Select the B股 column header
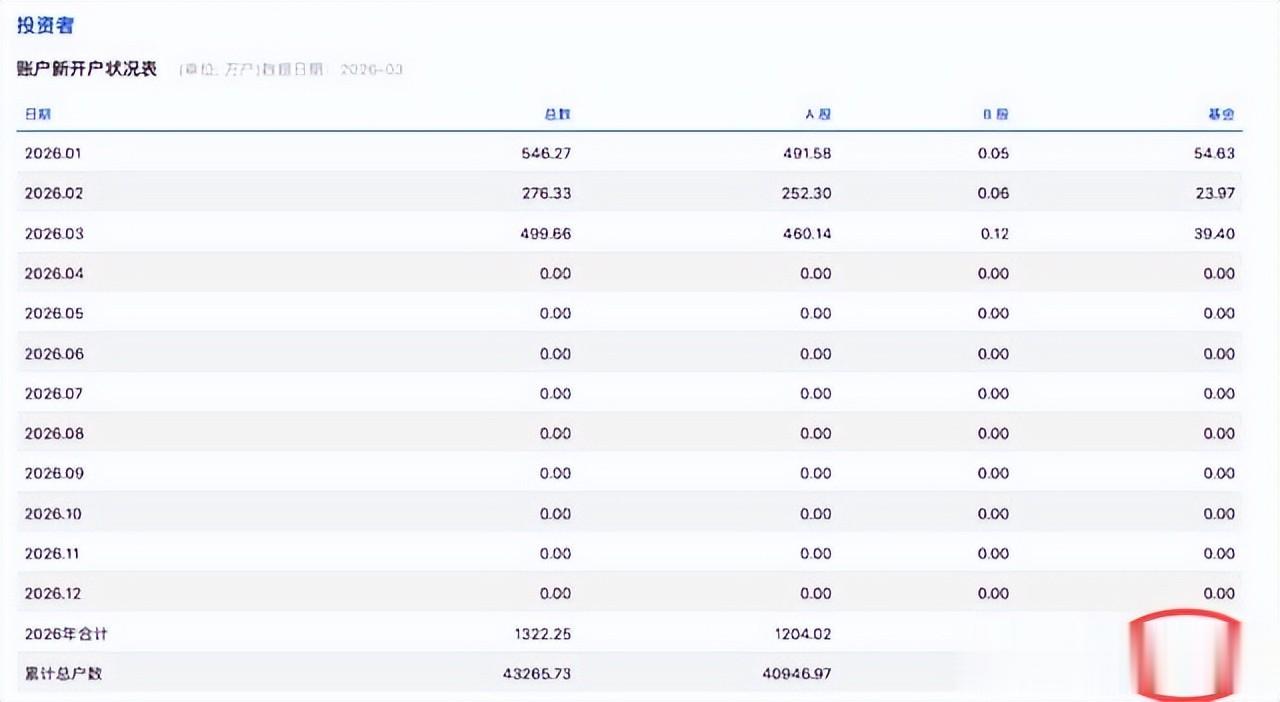 [995, 114]
